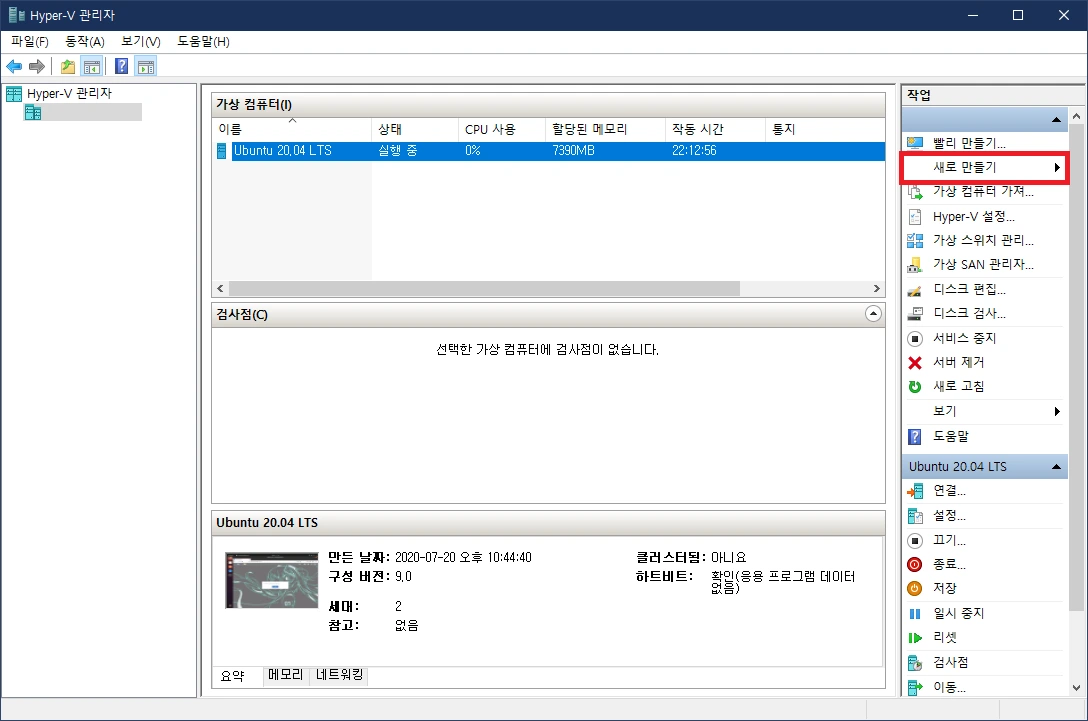Click 디스크 검사 icon
This screenshot has height=721, width=1088.
915,314
